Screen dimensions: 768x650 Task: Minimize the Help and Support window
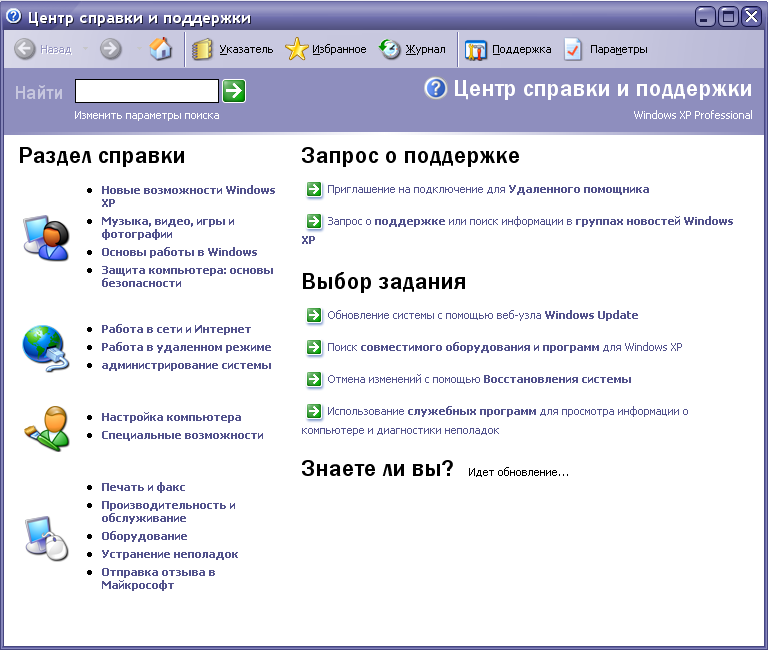[705, 17]
